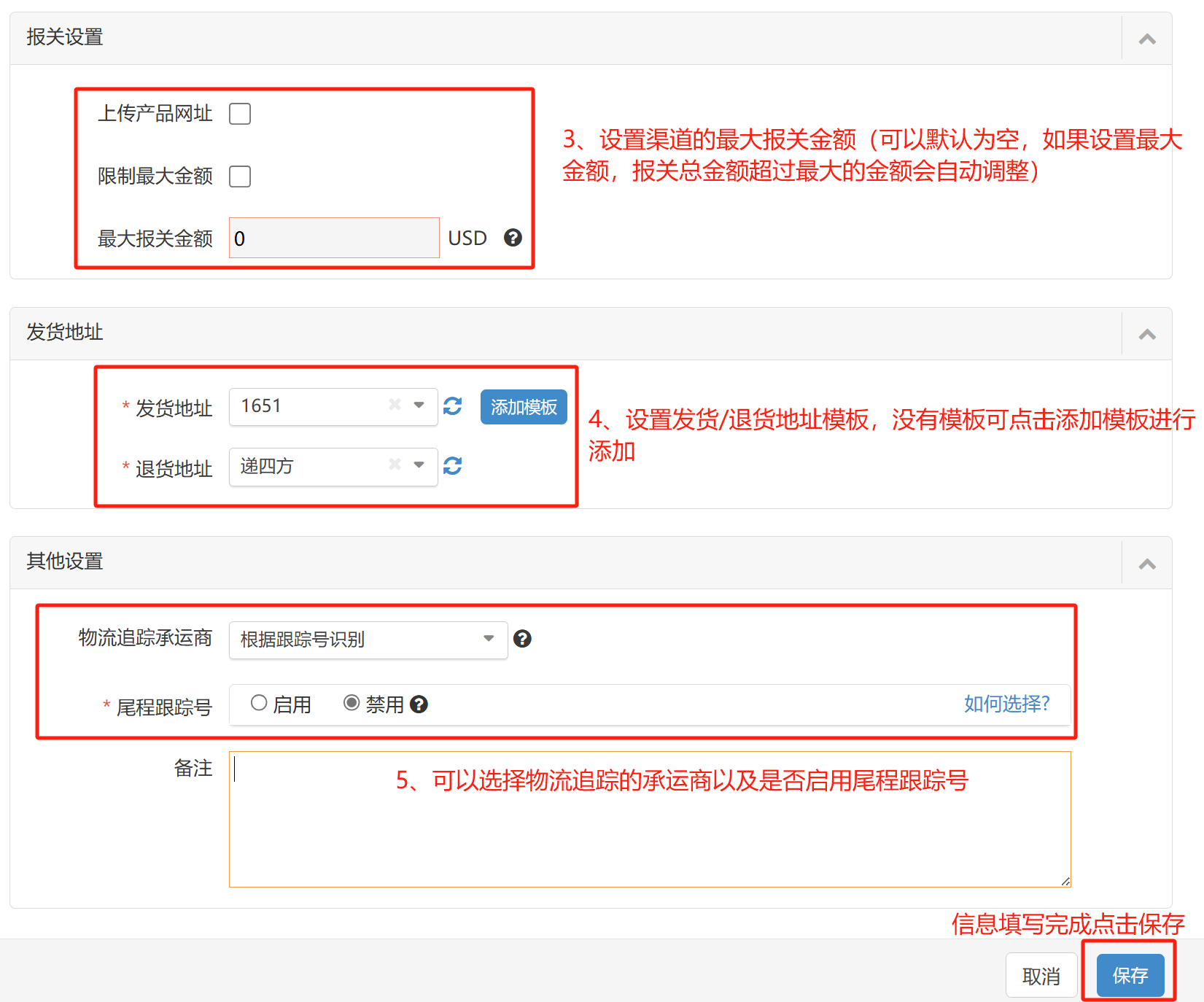Clear the 递四方 退货地址 selection
The height and width of the screenshot is (1002, 1204).
click(x=395, y=465)
